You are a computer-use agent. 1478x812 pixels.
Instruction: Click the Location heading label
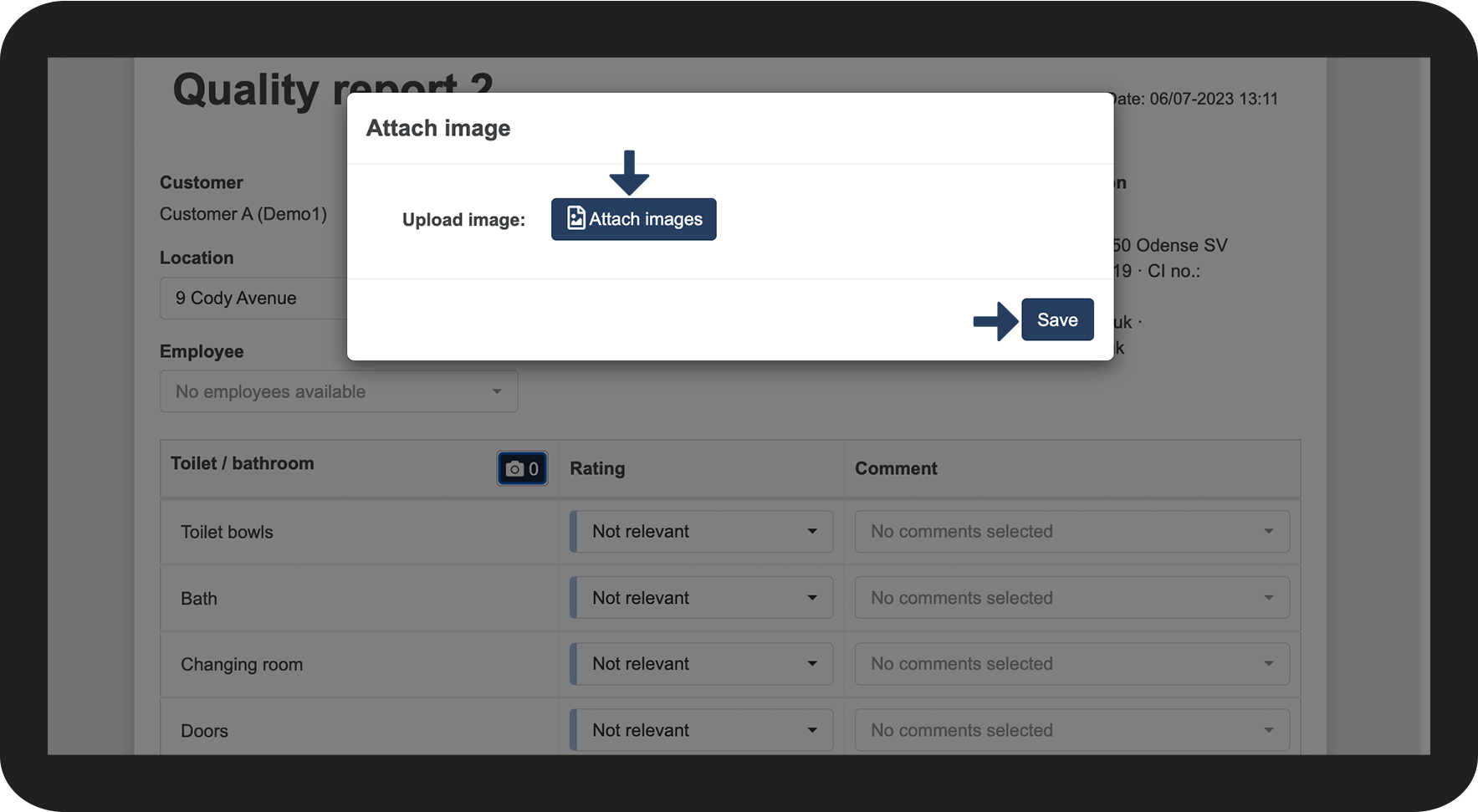197,258
